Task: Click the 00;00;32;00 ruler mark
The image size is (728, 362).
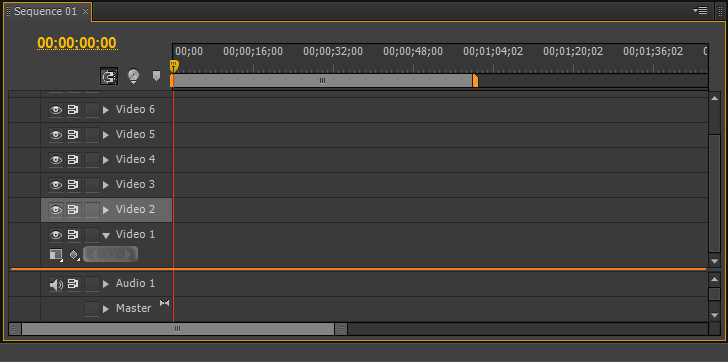Action: [333, 52]
